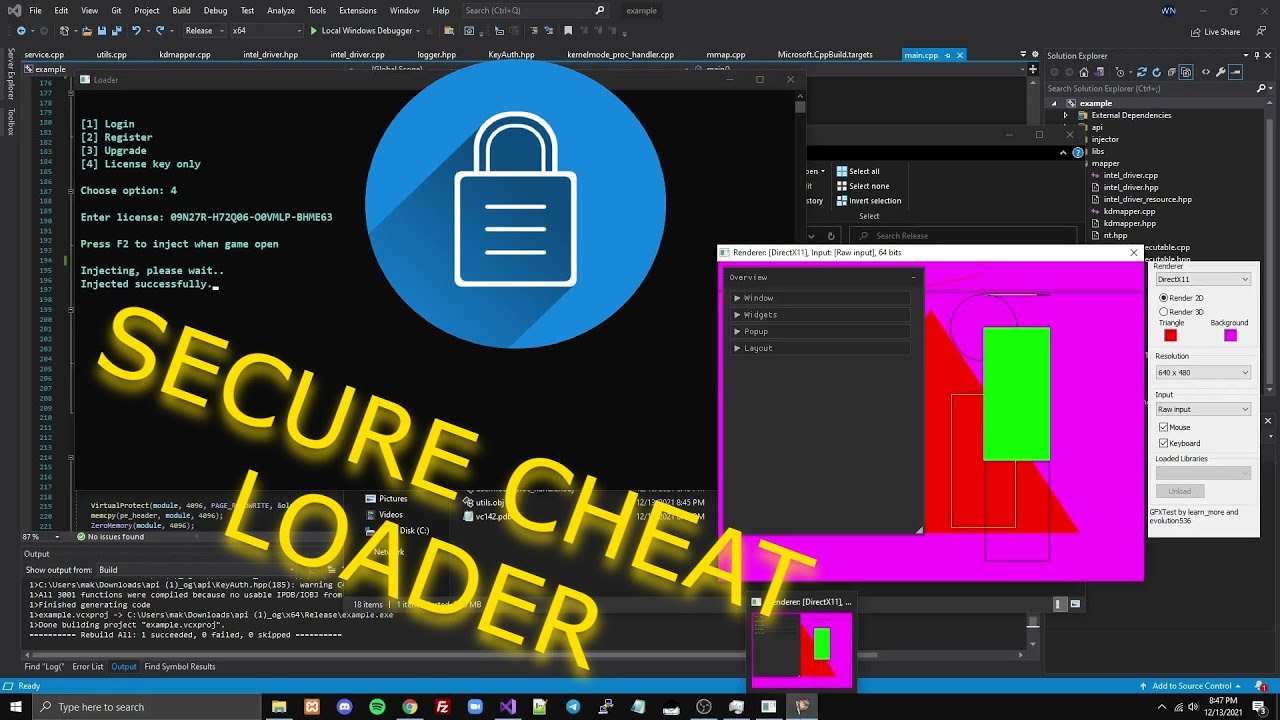The width and height of the screenshot is (1280, 720).
Task: Click the help question mark in File Explorer
Action: point(1078,153)
